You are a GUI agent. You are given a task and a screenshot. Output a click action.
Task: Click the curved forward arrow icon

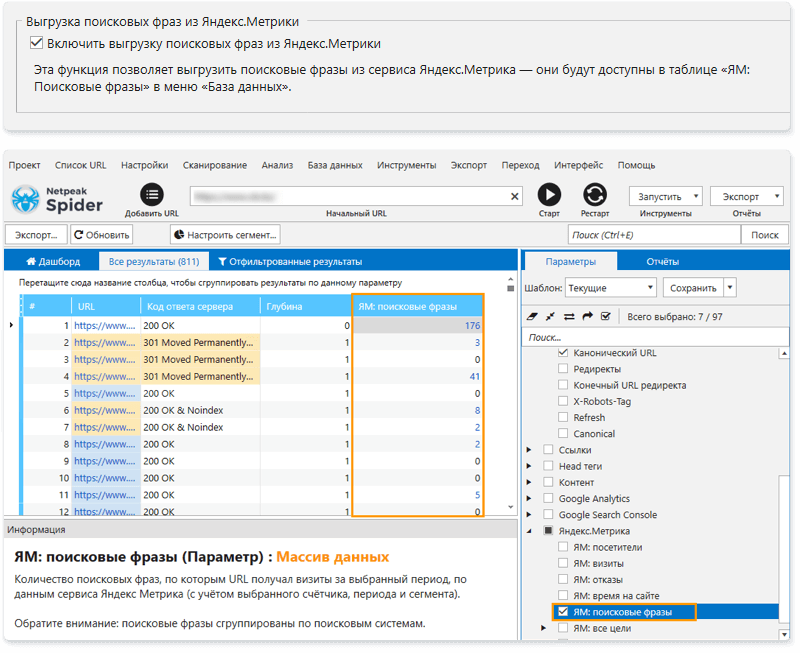tap(587, 317)
